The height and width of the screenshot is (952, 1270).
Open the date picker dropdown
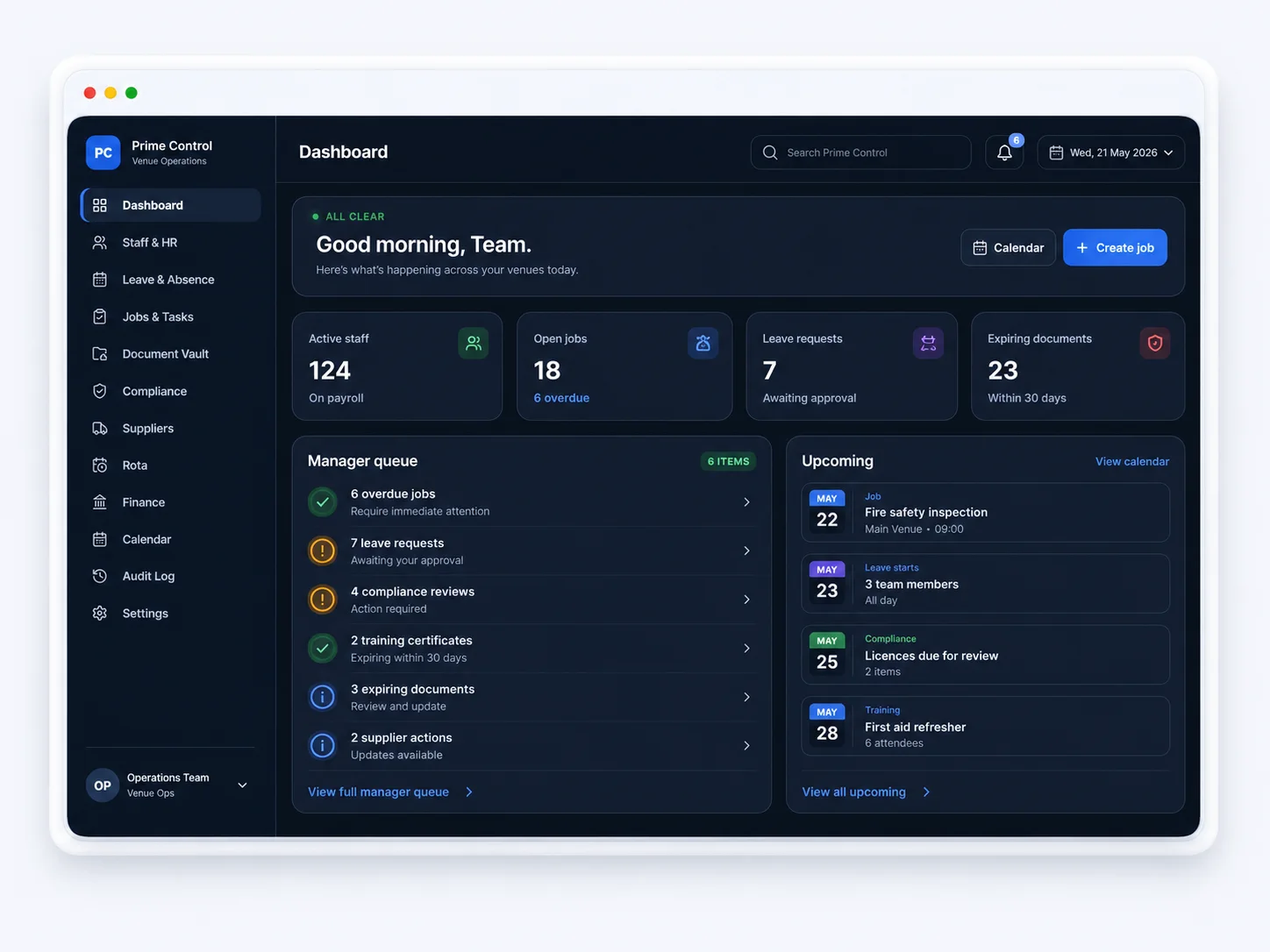pyautogui.click(x=1111, y=153)
